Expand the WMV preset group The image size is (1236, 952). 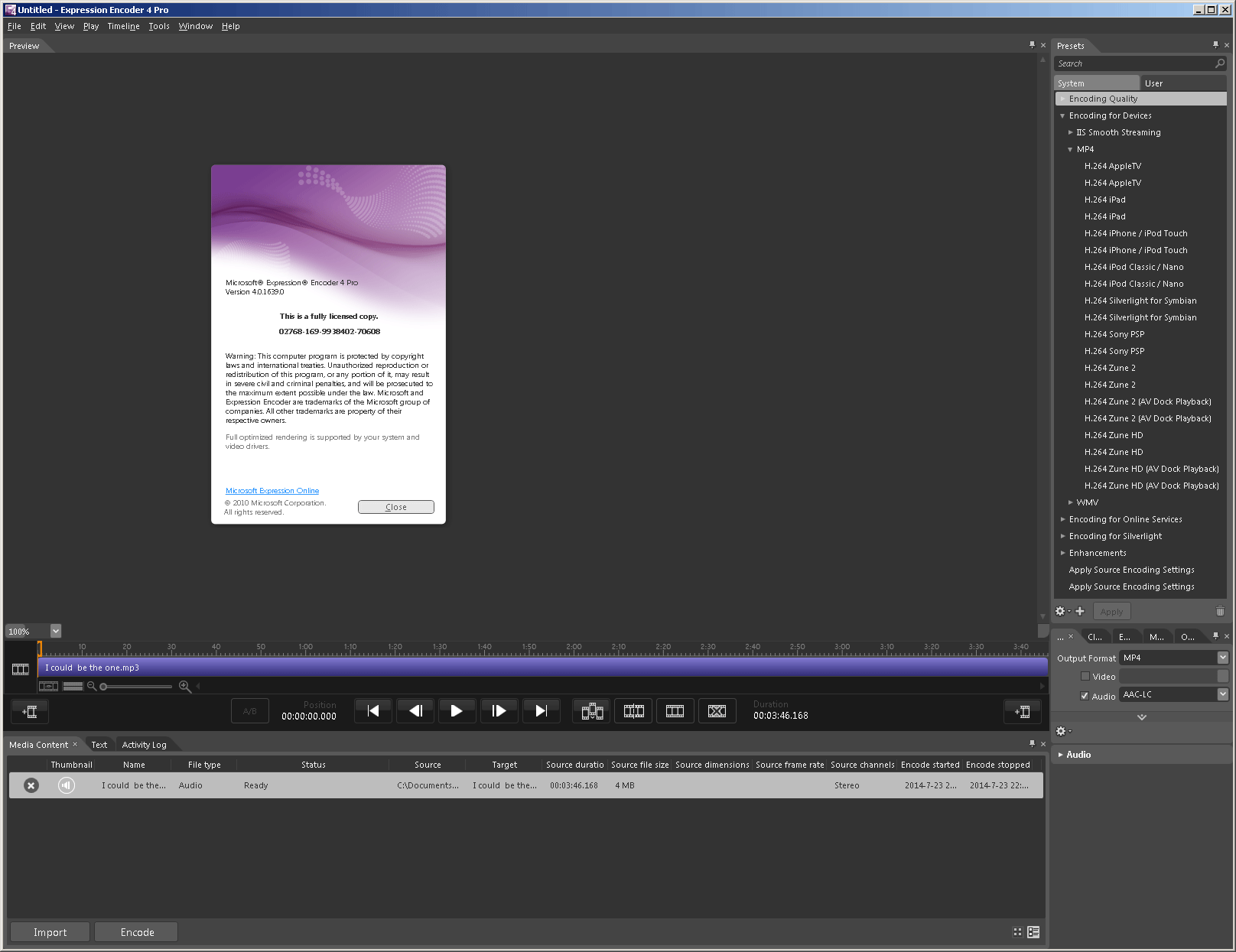[x=1071, y=502]
